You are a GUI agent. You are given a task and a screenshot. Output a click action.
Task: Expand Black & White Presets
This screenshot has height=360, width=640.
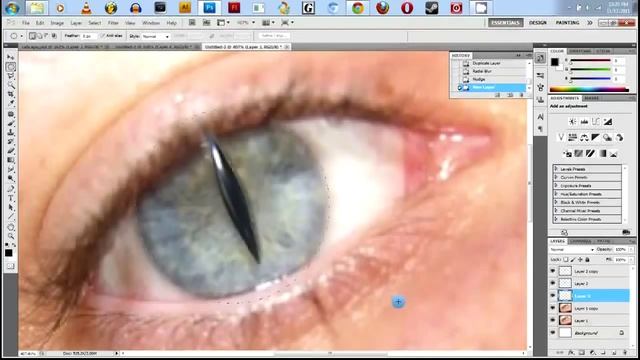(x=556, y=202)
